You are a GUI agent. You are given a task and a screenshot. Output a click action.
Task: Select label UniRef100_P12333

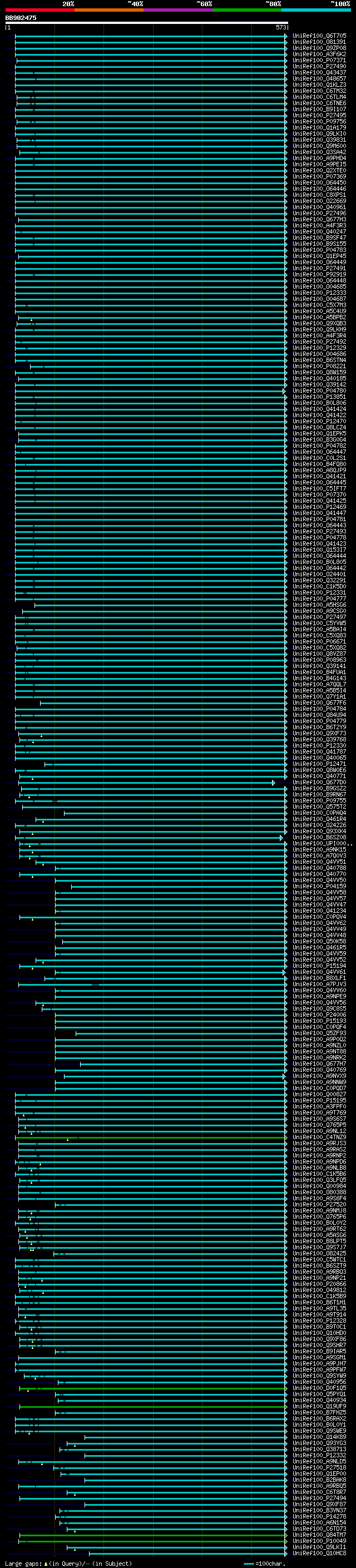(x=319, y=293)
